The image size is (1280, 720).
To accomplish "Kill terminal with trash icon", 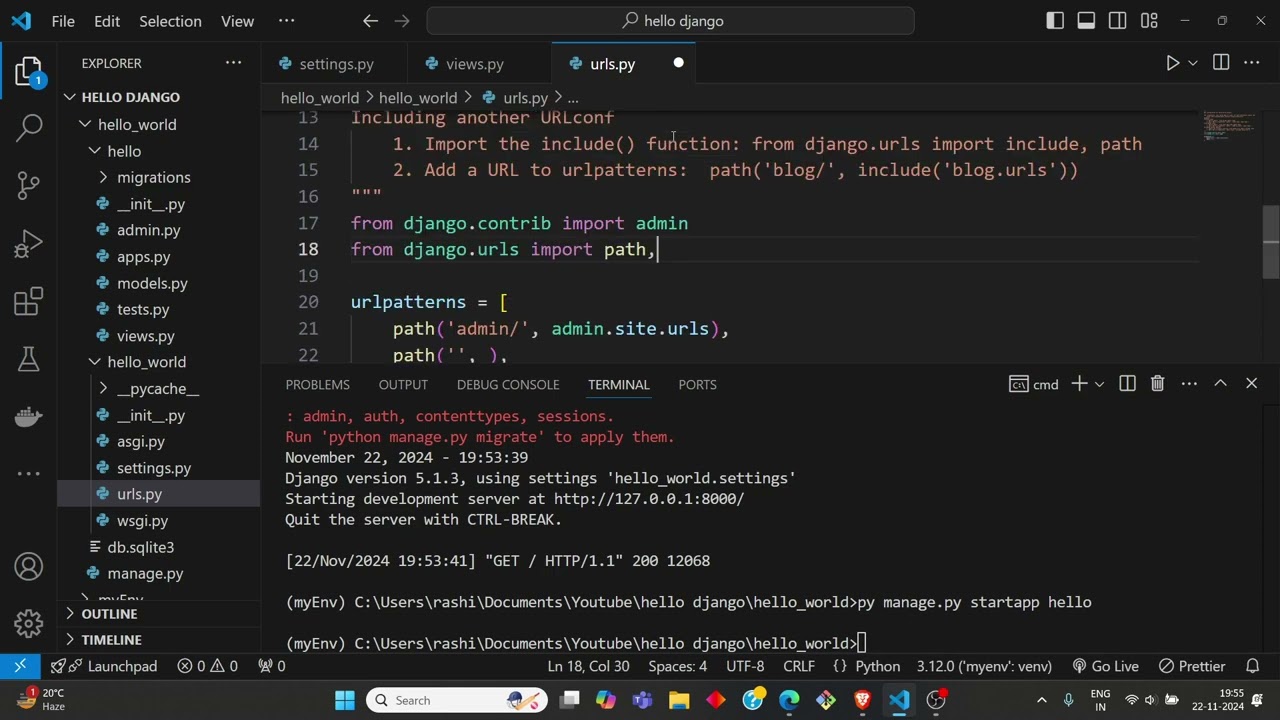I will (1158, 384).
